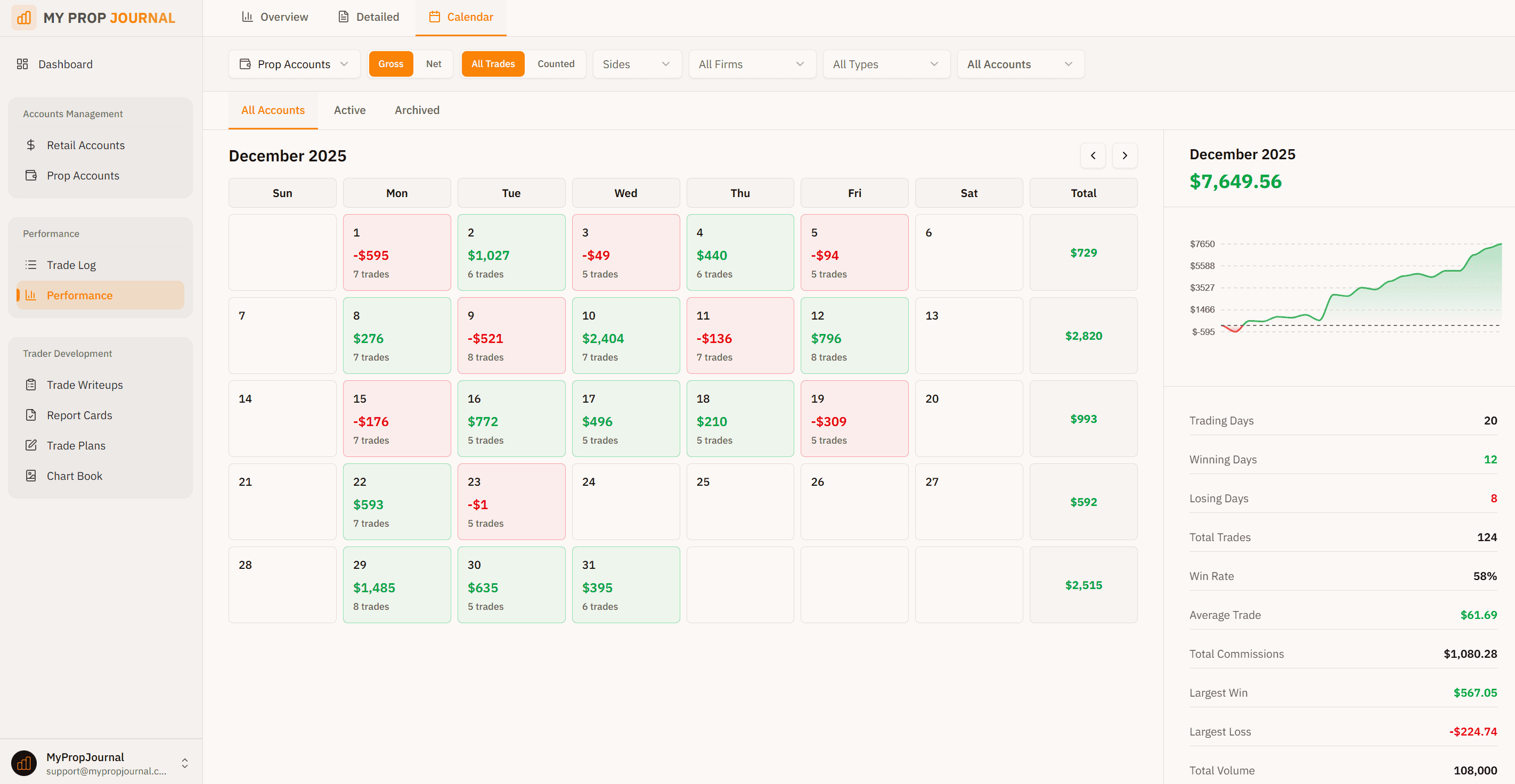1515x784 pixels.
Task: Click the Chart Book image icon
Action: click(31, 476)
